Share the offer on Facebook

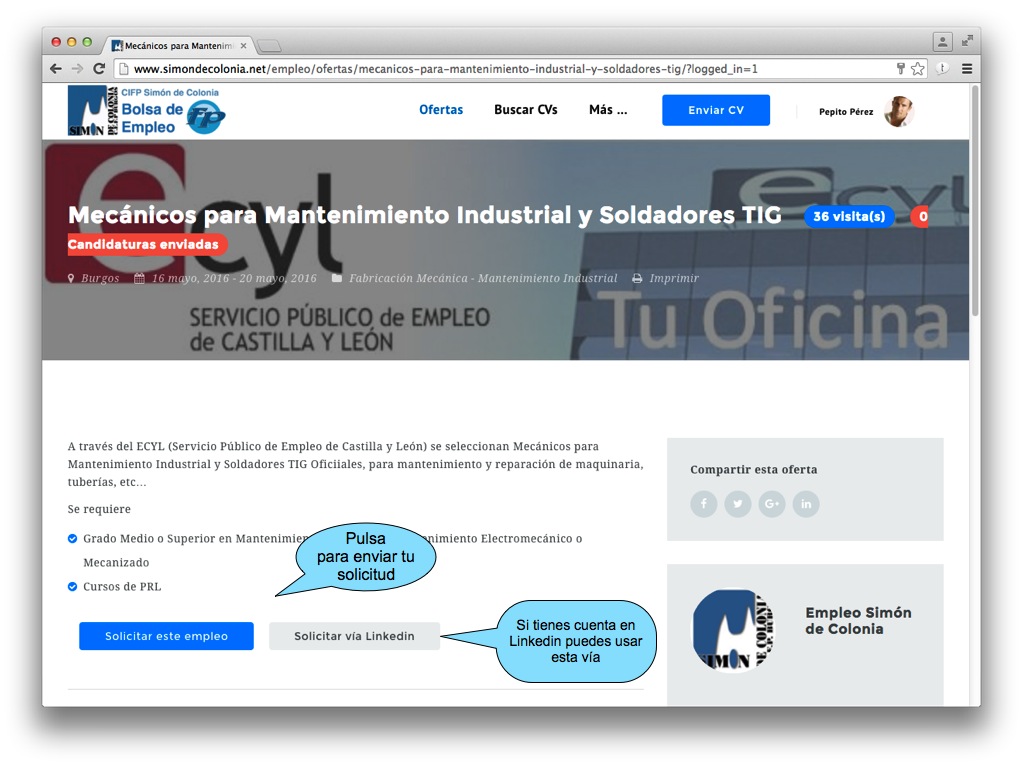pos(704,504)
